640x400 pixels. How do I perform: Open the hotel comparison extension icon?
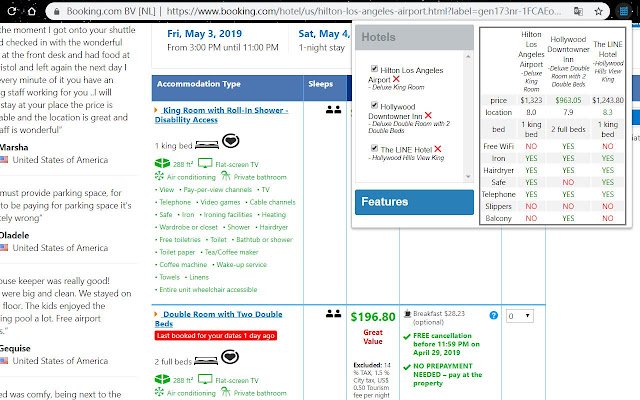[623, 11]
